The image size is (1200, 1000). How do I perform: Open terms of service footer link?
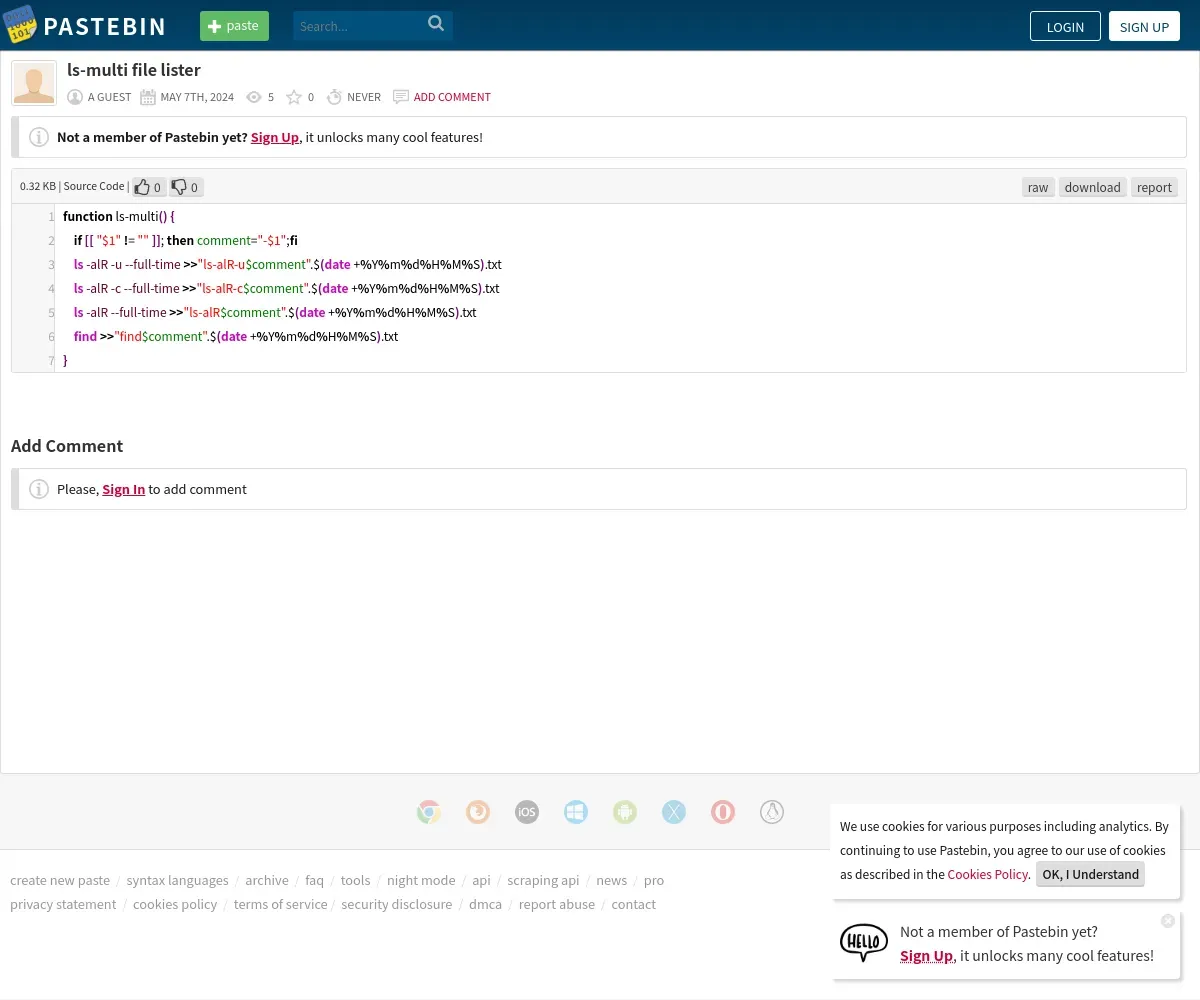(280, 904)
